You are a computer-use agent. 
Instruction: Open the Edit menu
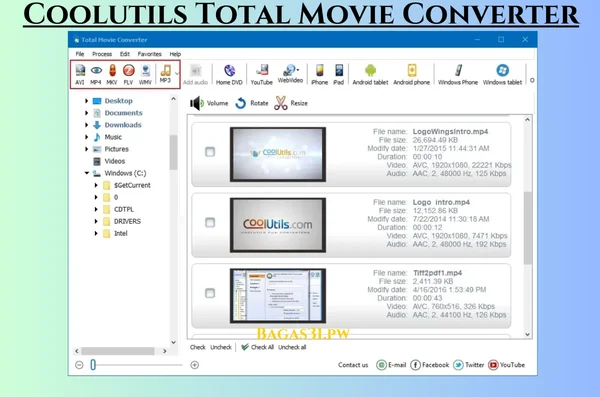125,54
